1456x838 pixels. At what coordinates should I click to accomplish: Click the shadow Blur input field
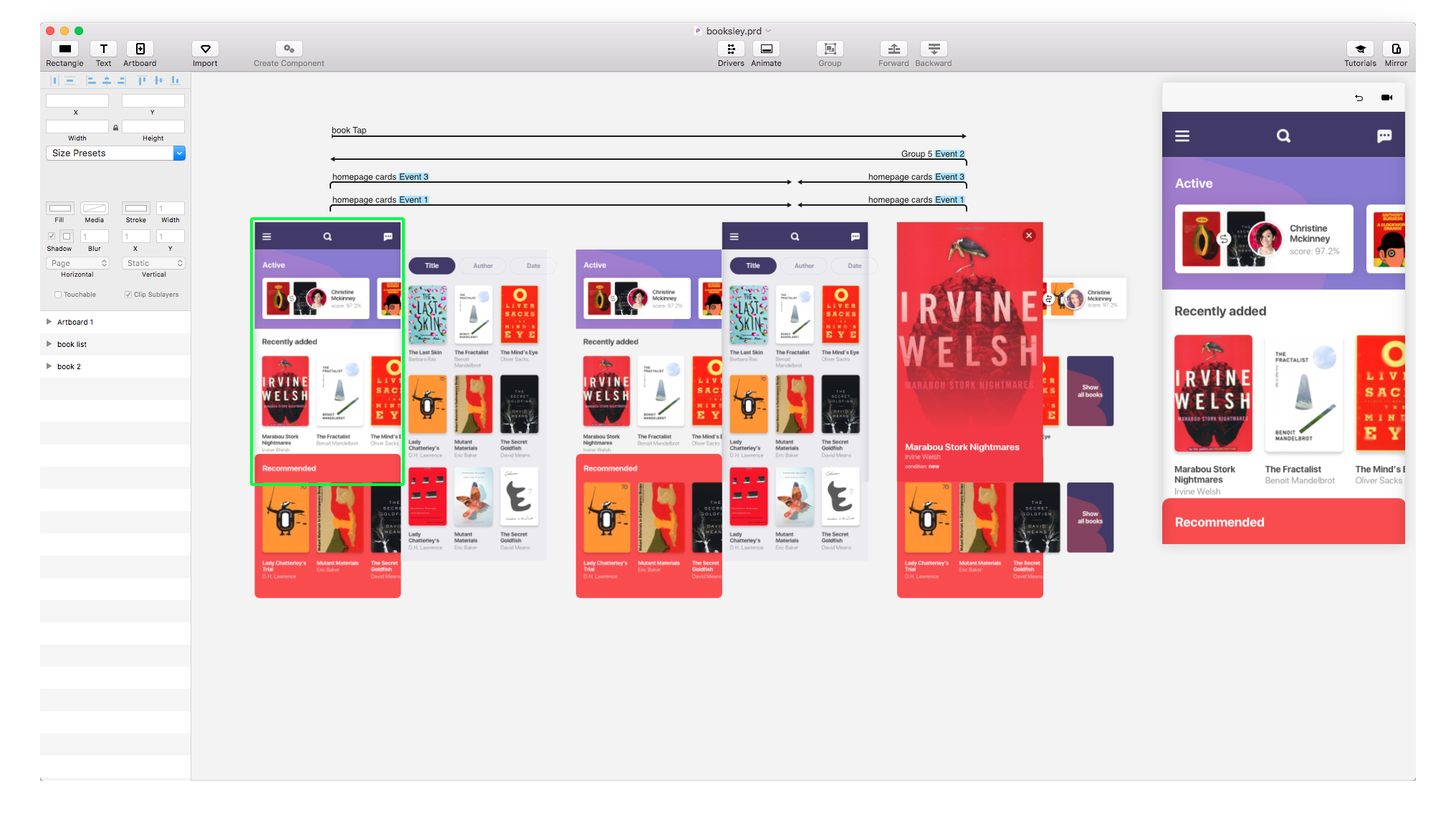coord(94,236)
